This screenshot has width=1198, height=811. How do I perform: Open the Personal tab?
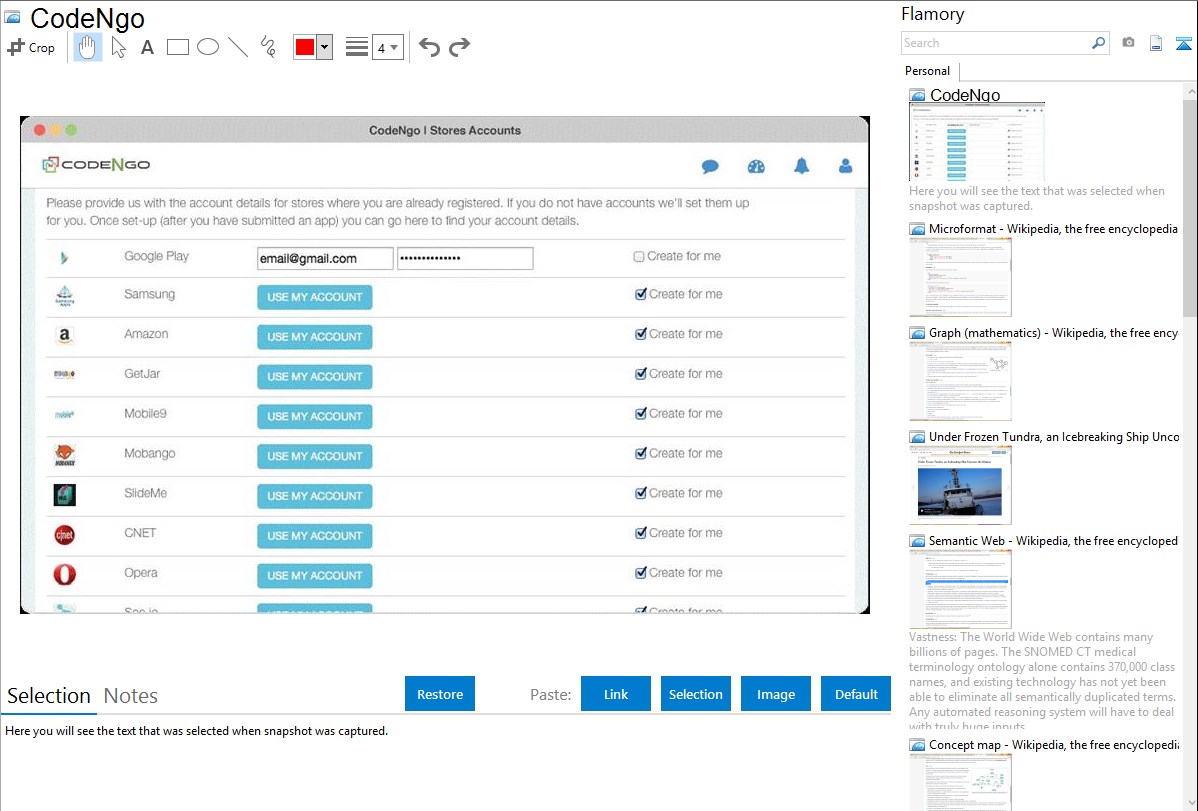click(928, 71)
